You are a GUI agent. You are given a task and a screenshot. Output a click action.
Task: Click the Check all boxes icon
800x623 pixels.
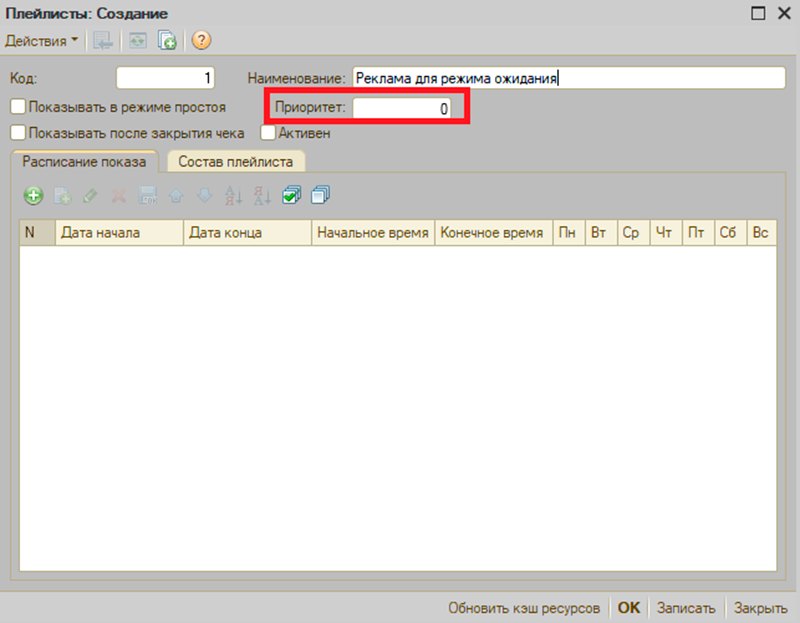(291, 195)
